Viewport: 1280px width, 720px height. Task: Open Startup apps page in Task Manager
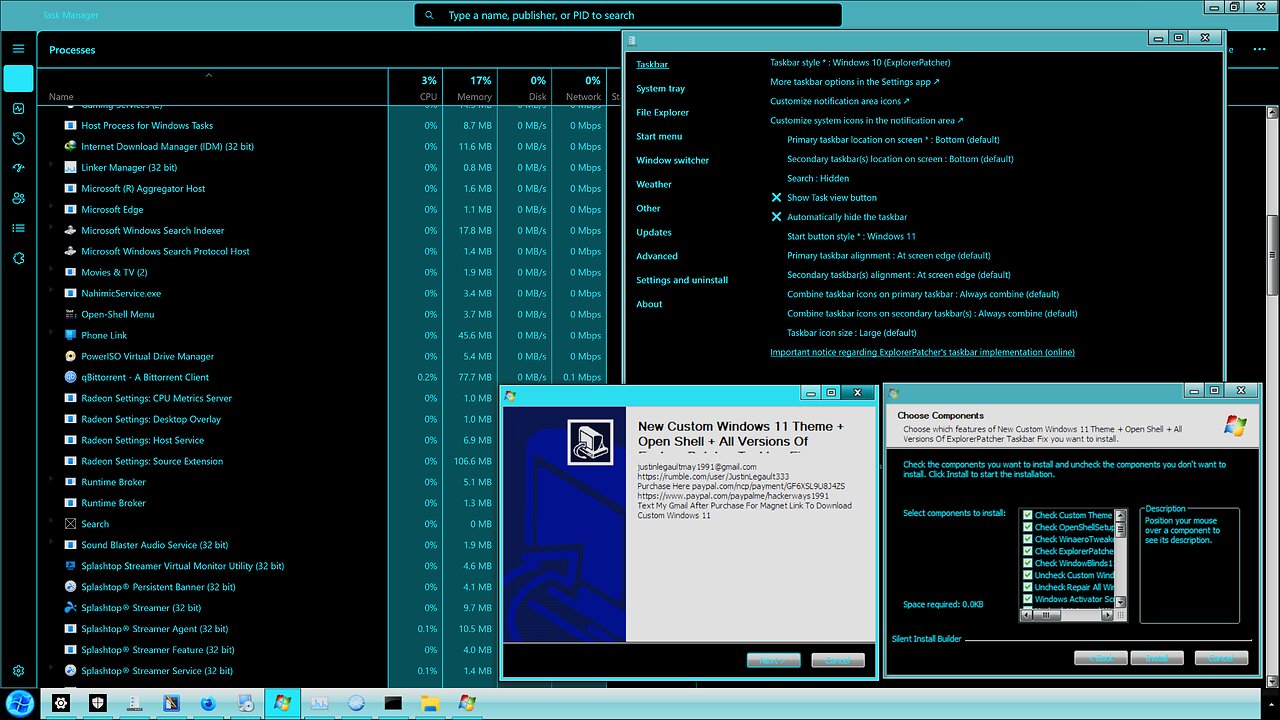tap(18, 168)
